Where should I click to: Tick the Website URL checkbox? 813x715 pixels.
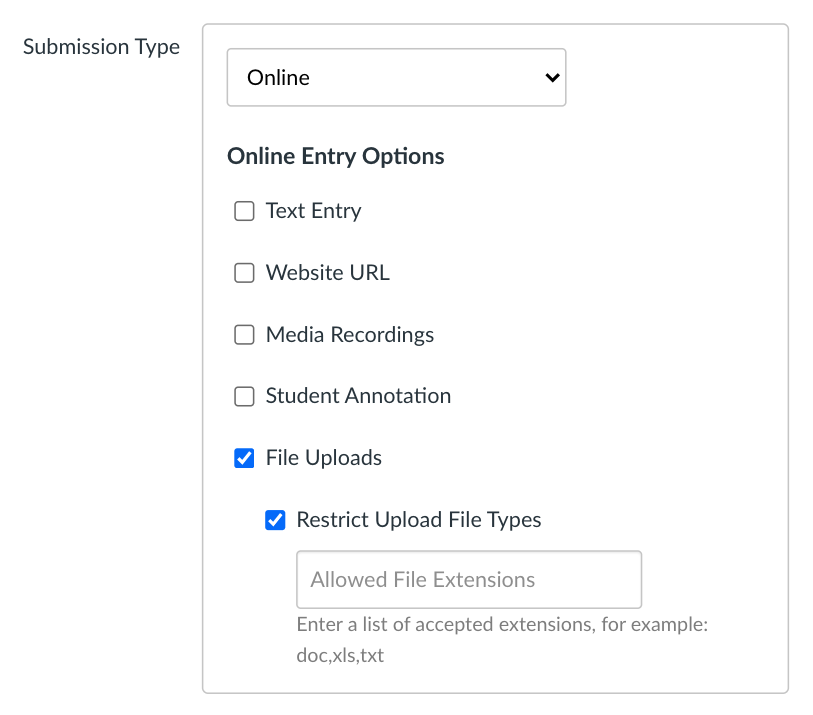[244, 273]
